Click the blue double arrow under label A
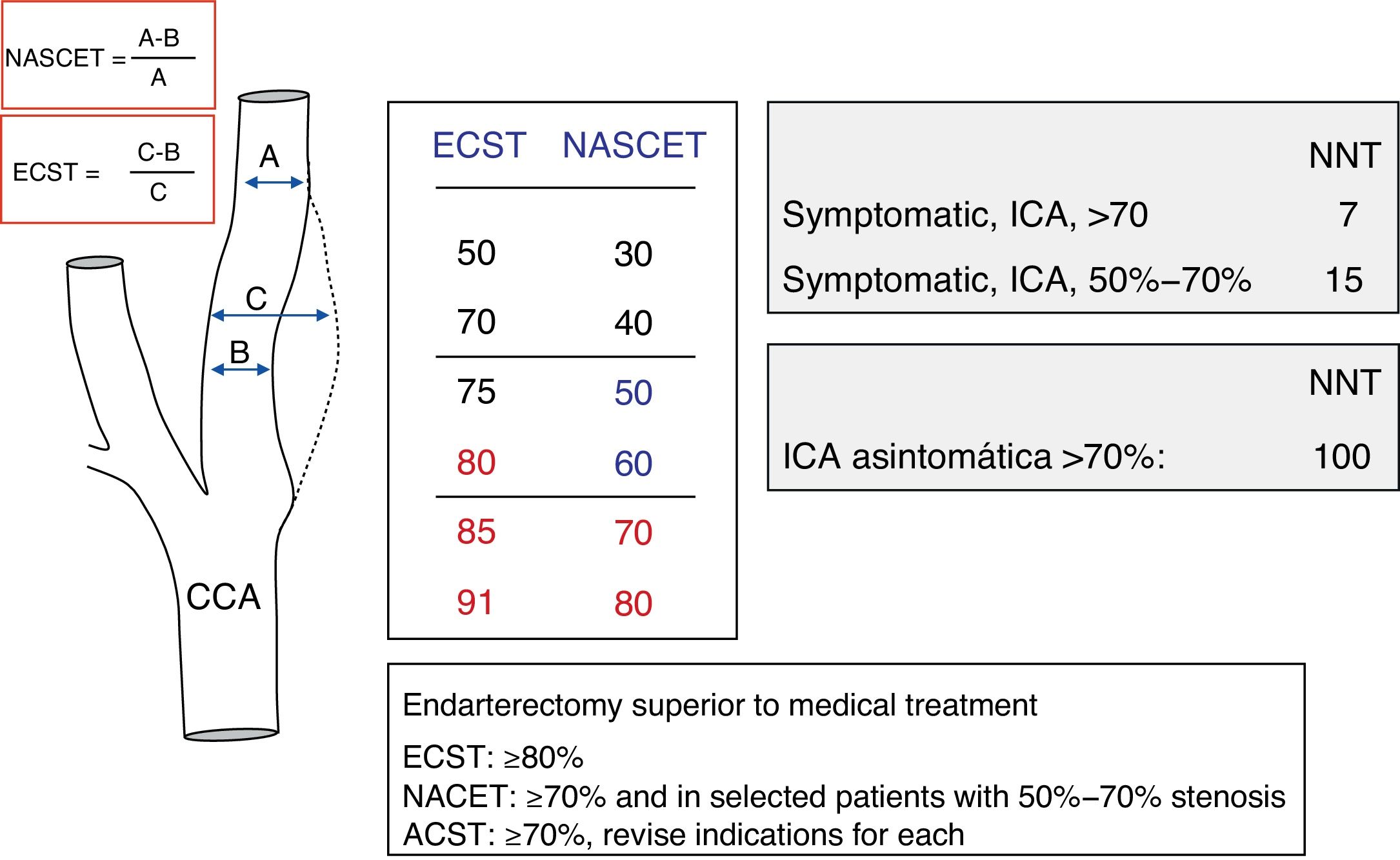Image resolution: width=1400 pixels, height=860 pixels. 274,183
